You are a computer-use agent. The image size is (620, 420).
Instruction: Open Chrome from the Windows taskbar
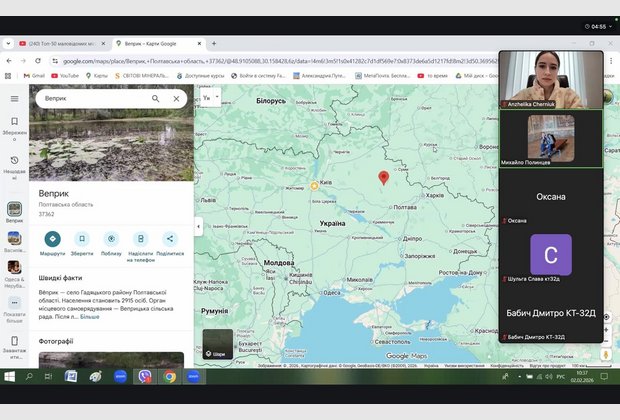pos(170,376)
